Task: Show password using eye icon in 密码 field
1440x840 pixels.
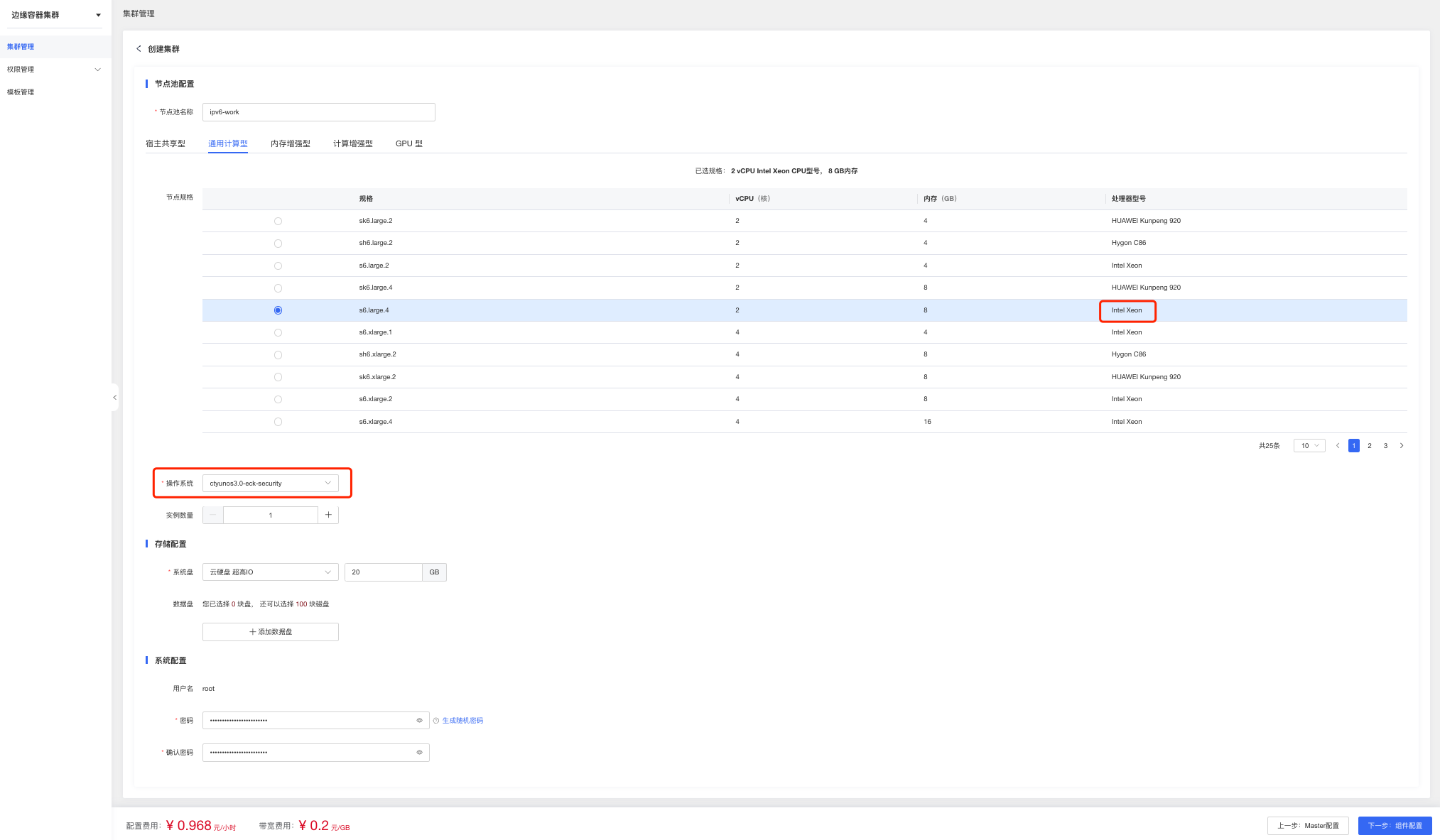Action: pos(419,721)
